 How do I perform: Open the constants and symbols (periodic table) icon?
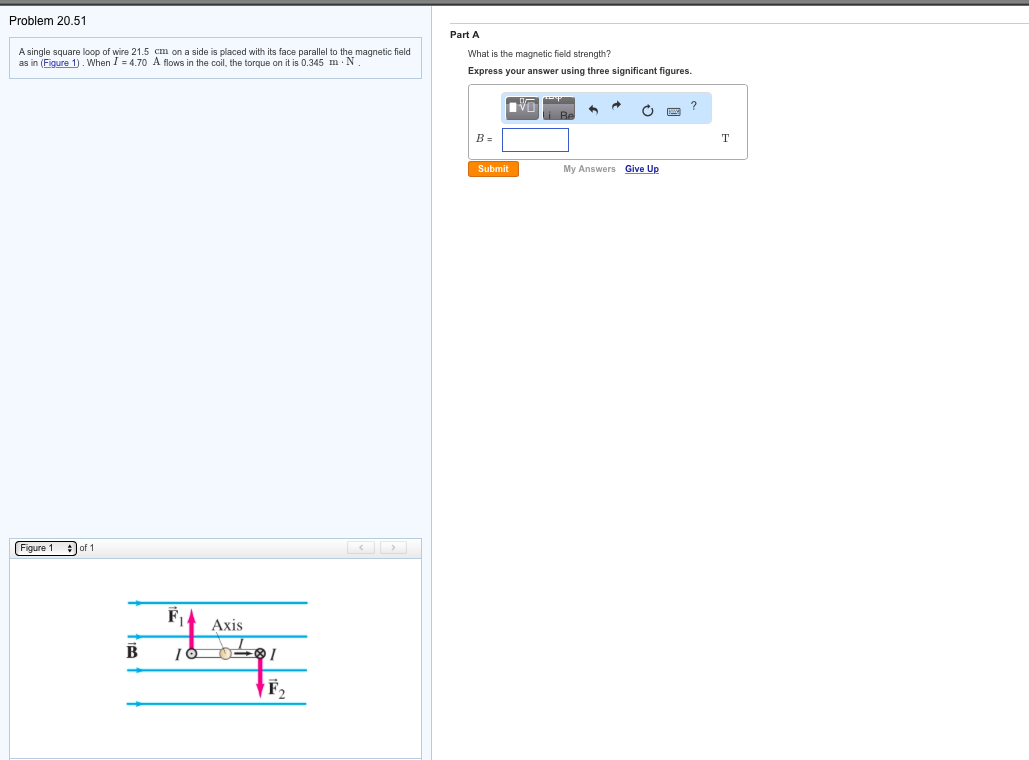click(559, 107)
